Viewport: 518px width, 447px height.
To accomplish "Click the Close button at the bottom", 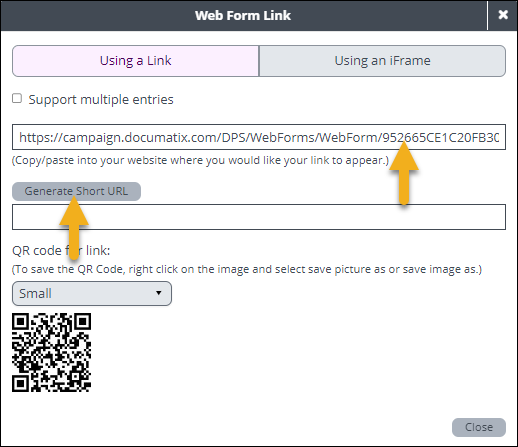I will click(x=479, y=427).
